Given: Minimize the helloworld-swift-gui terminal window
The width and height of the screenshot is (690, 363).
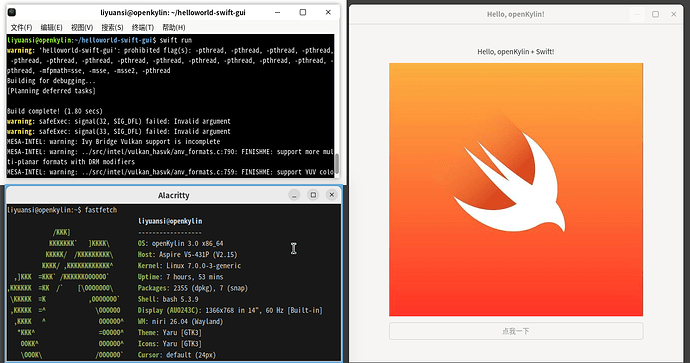Looking at the screenshot, I should pos(277,12).
